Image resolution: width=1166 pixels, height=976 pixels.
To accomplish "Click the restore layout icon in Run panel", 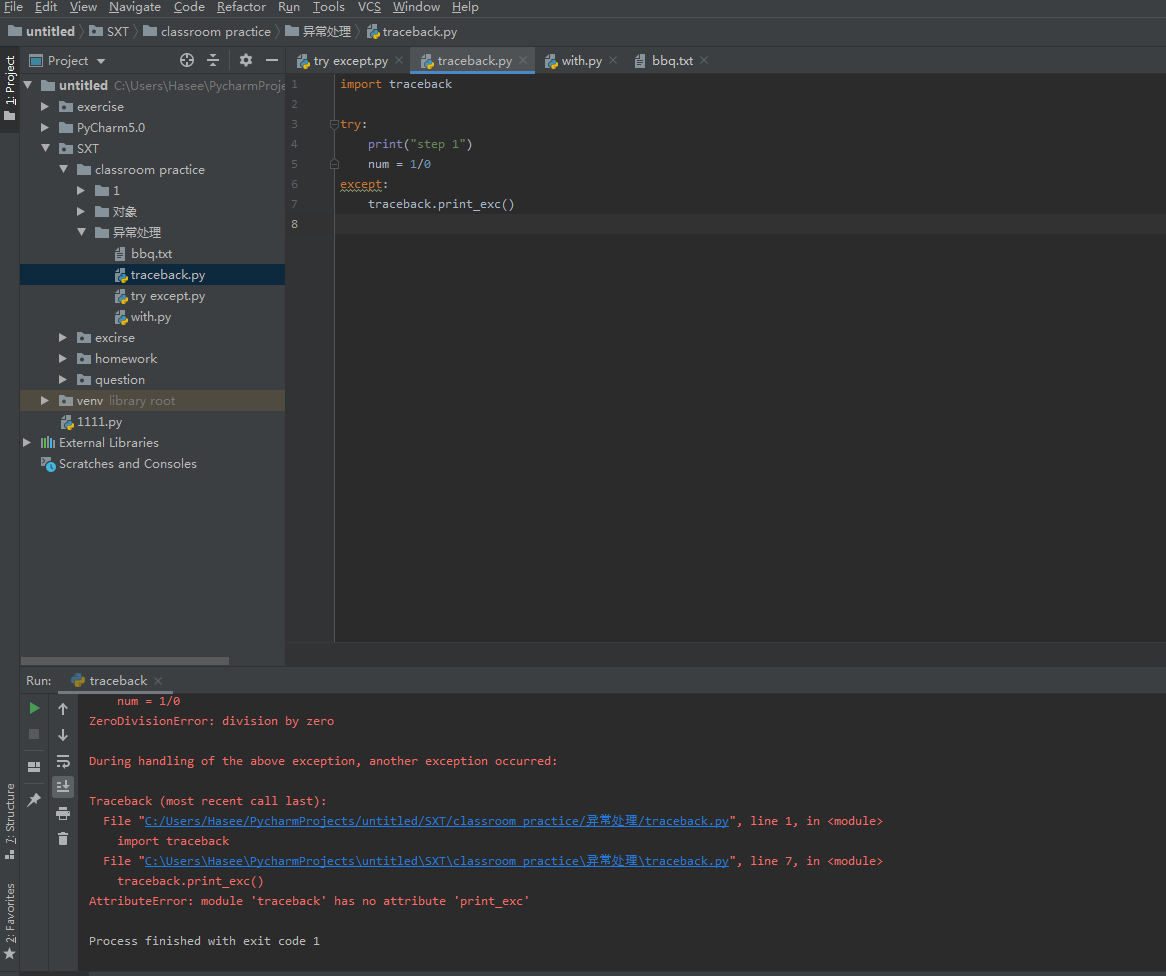I will pyautogui.click(x=34, y=767).
